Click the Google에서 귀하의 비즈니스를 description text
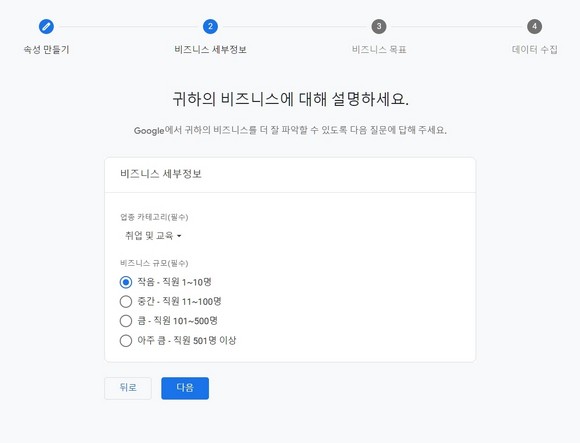580x443 pixels. (x=290, y=130)
